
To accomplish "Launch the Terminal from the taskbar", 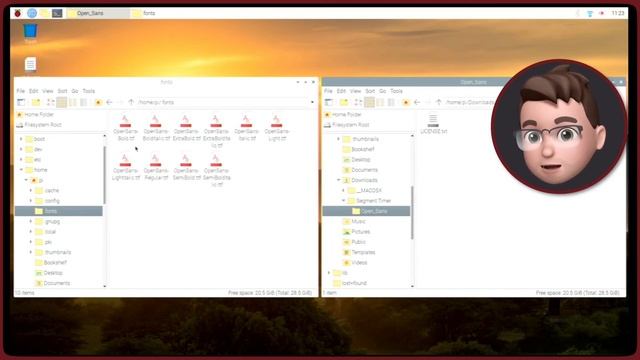I will [57, 13].
